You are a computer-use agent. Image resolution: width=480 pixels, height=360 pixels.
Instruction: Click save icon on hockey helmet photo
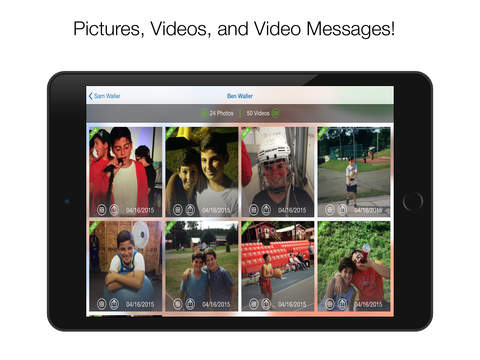[254, 210]
